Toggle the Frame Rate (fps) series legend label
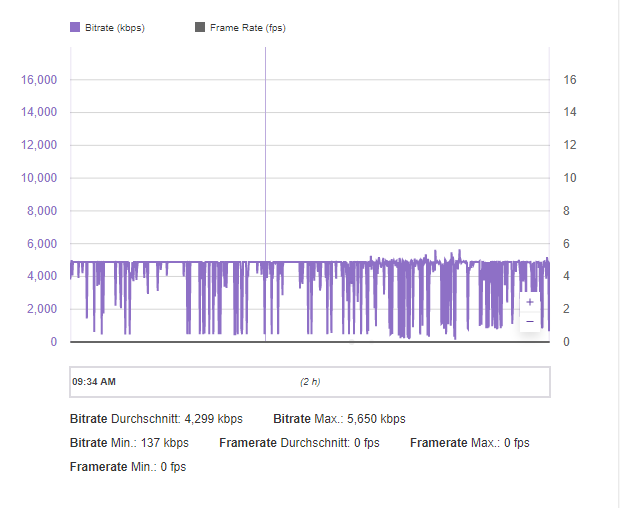Screen dimensions: 620x508 [x=247, y=28]
